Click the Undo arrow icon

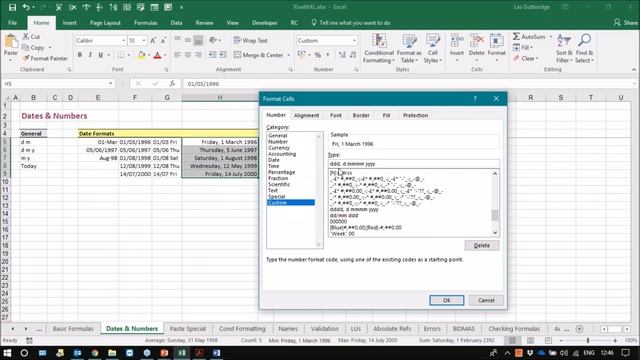(x=26, y=7)
